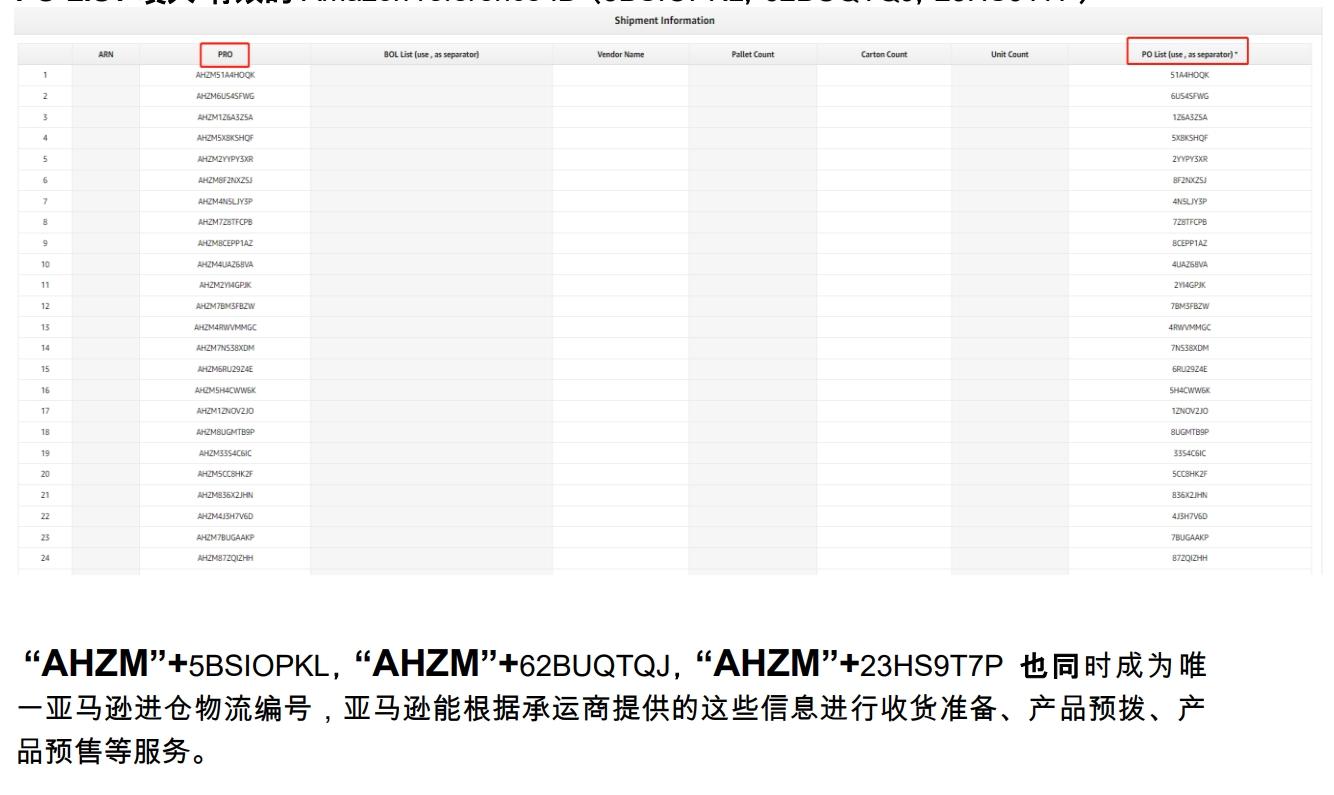The image size is (1334, 795).
Task: Click the Unit Count field in row 7
Action: tap(1009, 200)
